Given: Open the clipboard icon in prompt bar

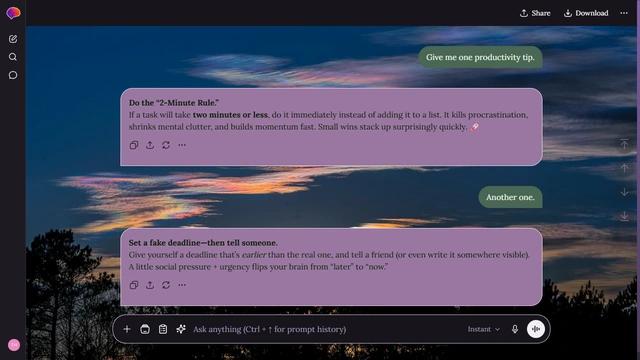Looking at the screenshot, I should (x=163, y=329).
